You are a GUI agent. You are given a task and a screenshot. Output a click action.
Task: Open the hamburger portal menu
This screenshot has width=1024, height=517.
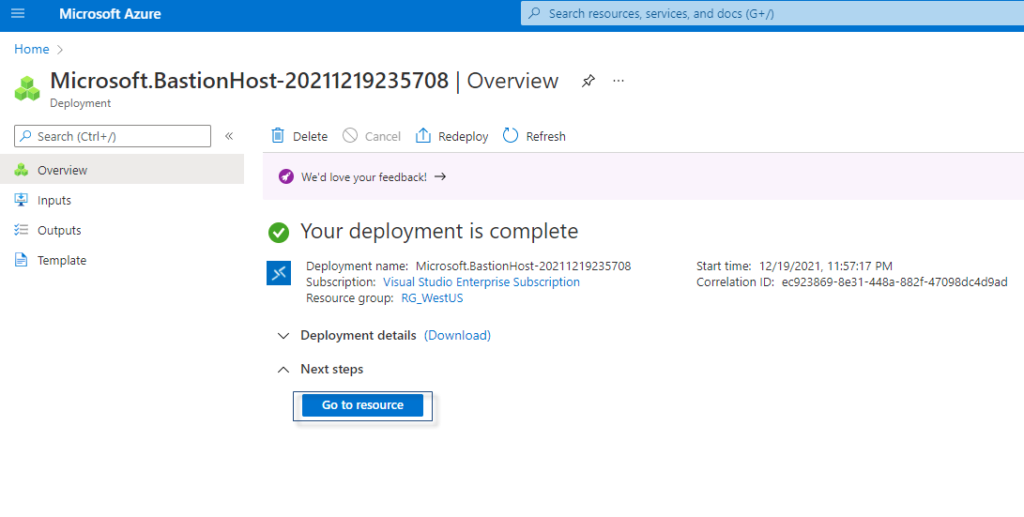[x=18, y=13]
